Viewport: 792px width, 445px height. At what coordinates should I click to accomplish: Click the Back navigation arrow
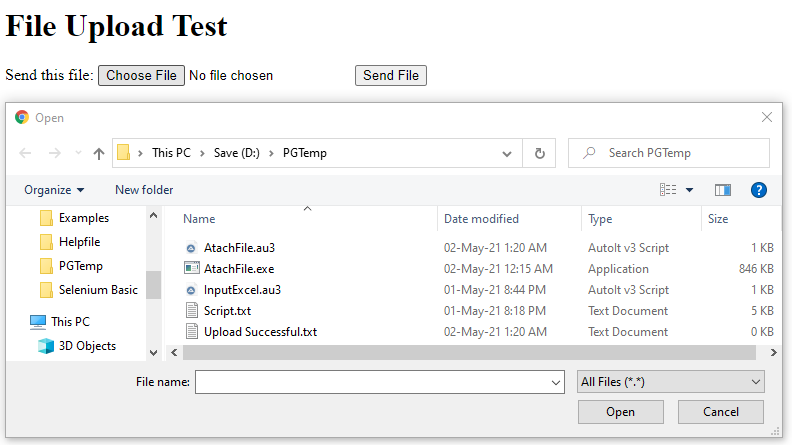(x=25, y=153)
